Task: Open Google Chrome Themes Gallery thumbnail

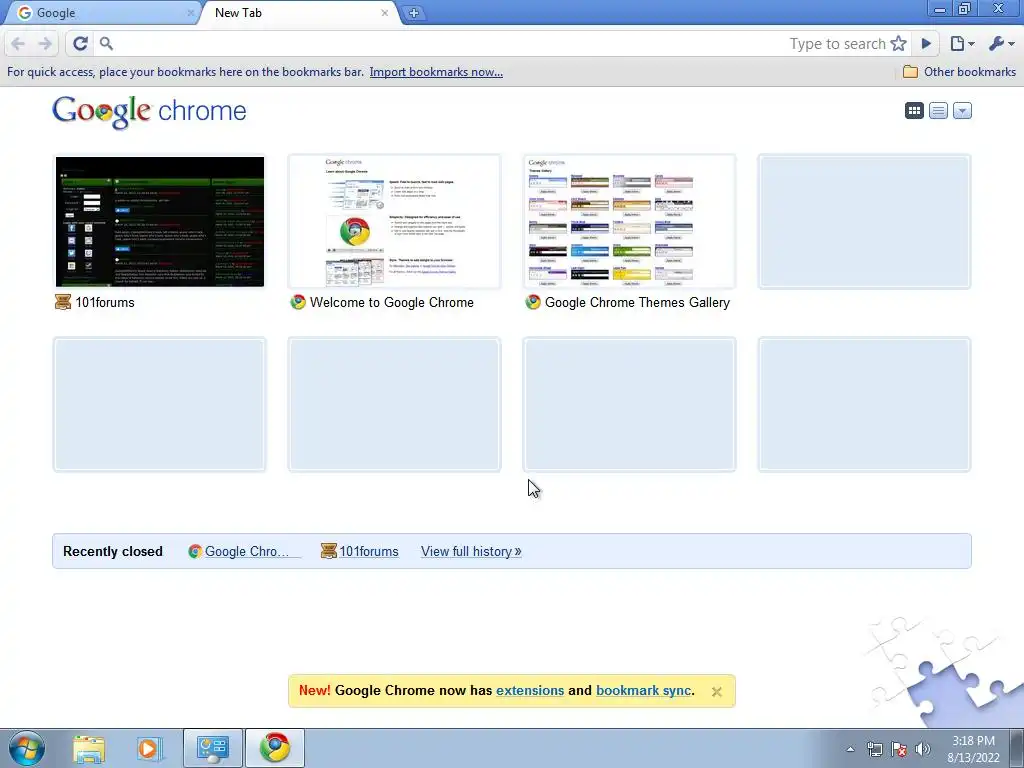Action: [630, 221]
